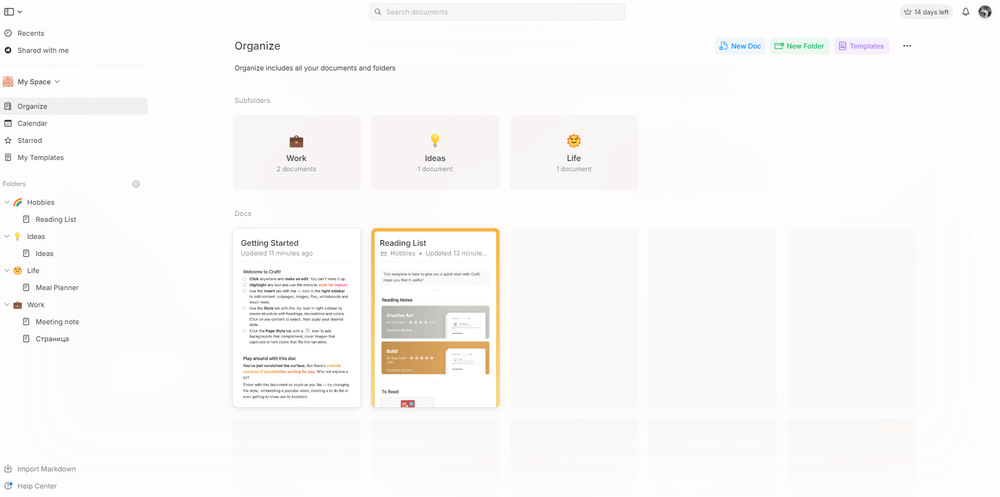Open the more options ellipsis menu
Viewport: 1000px width, 497px height.
[907, 46]
